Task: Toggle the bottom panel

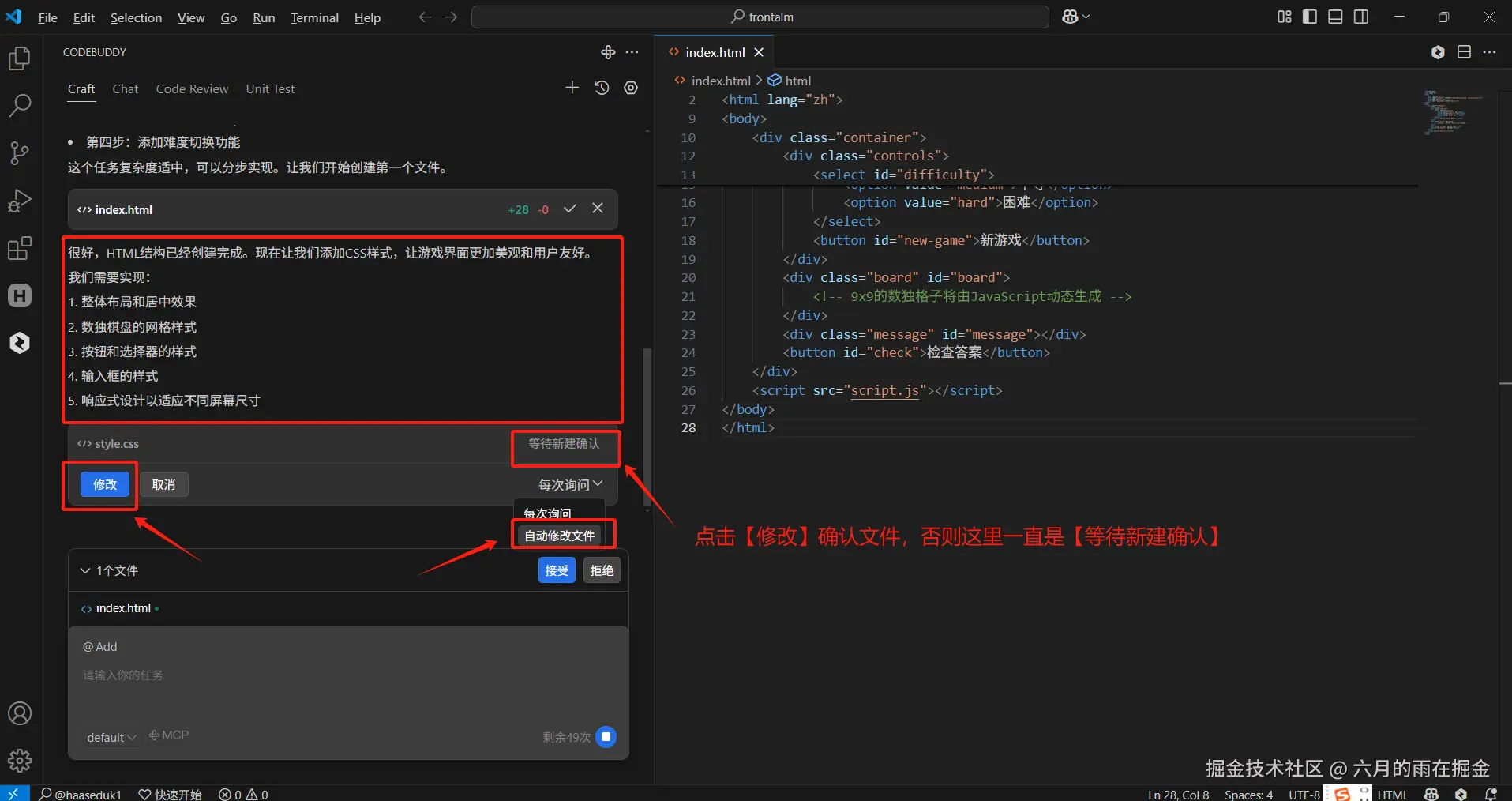Action: (1335, 17)
